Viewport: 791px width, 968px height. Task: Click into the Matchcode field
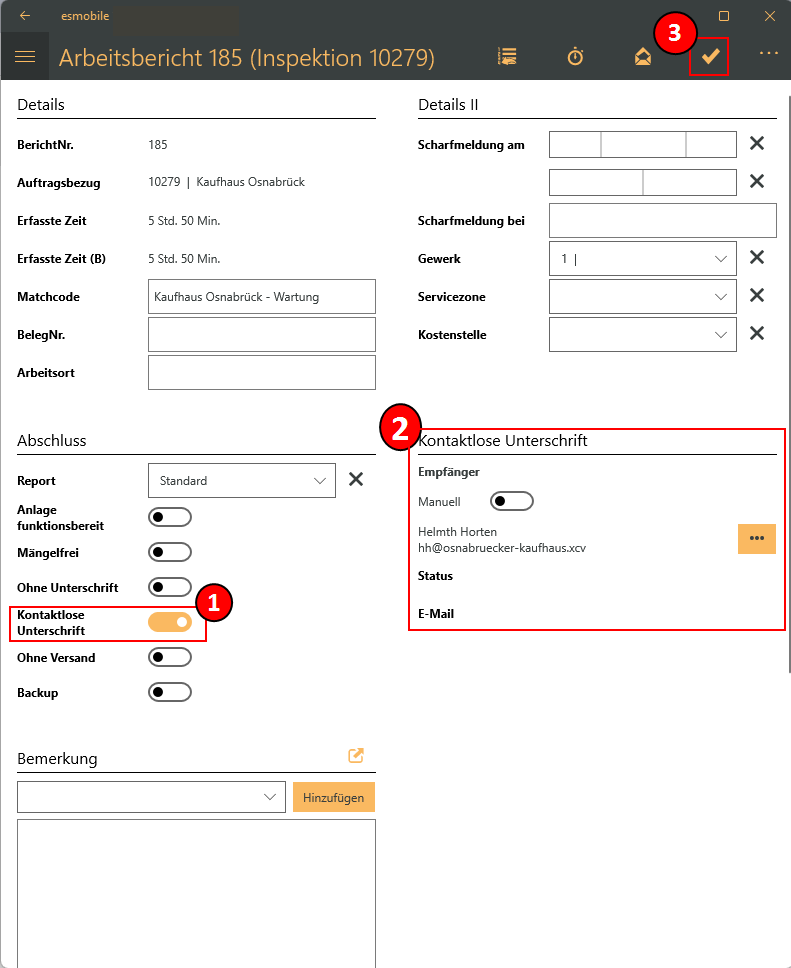pos(262,297)
